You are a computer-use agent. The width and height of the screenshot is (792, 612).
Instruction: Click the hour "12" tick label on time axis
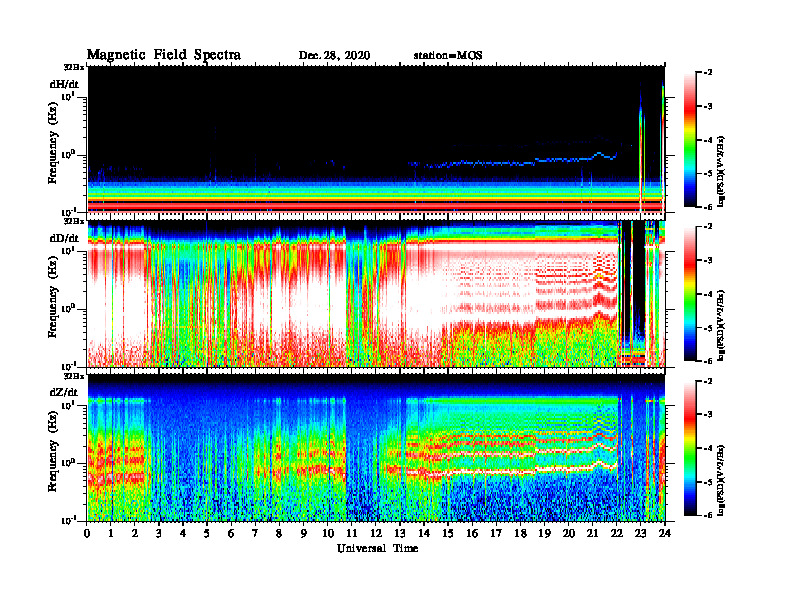(376, 534)
